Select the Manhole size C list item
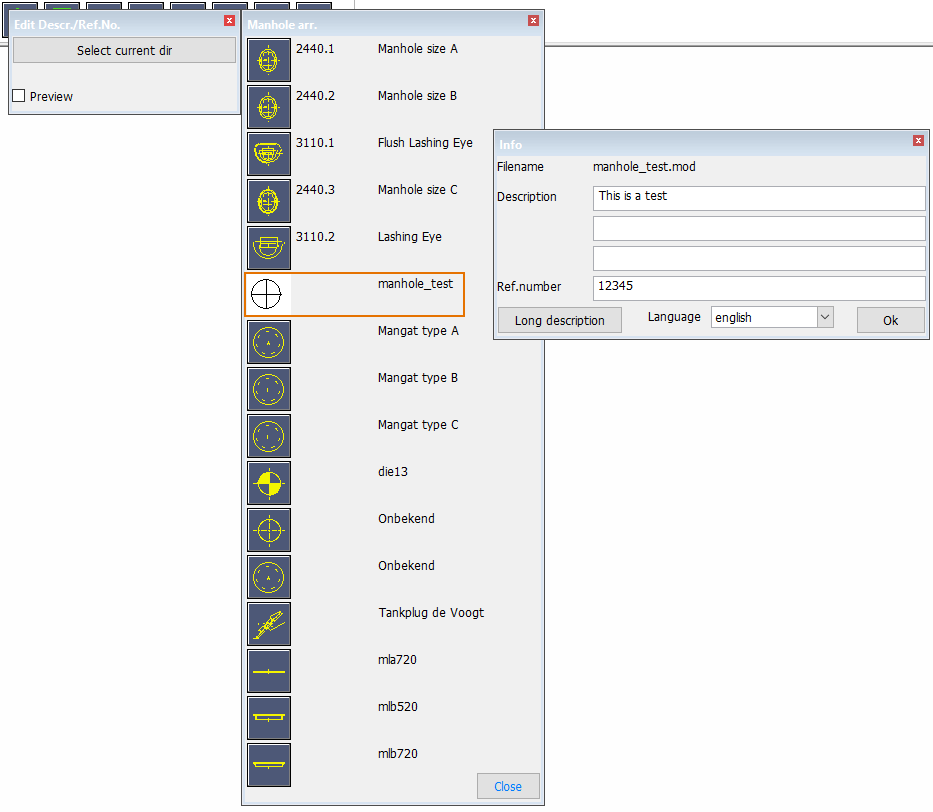 point(417,190)
